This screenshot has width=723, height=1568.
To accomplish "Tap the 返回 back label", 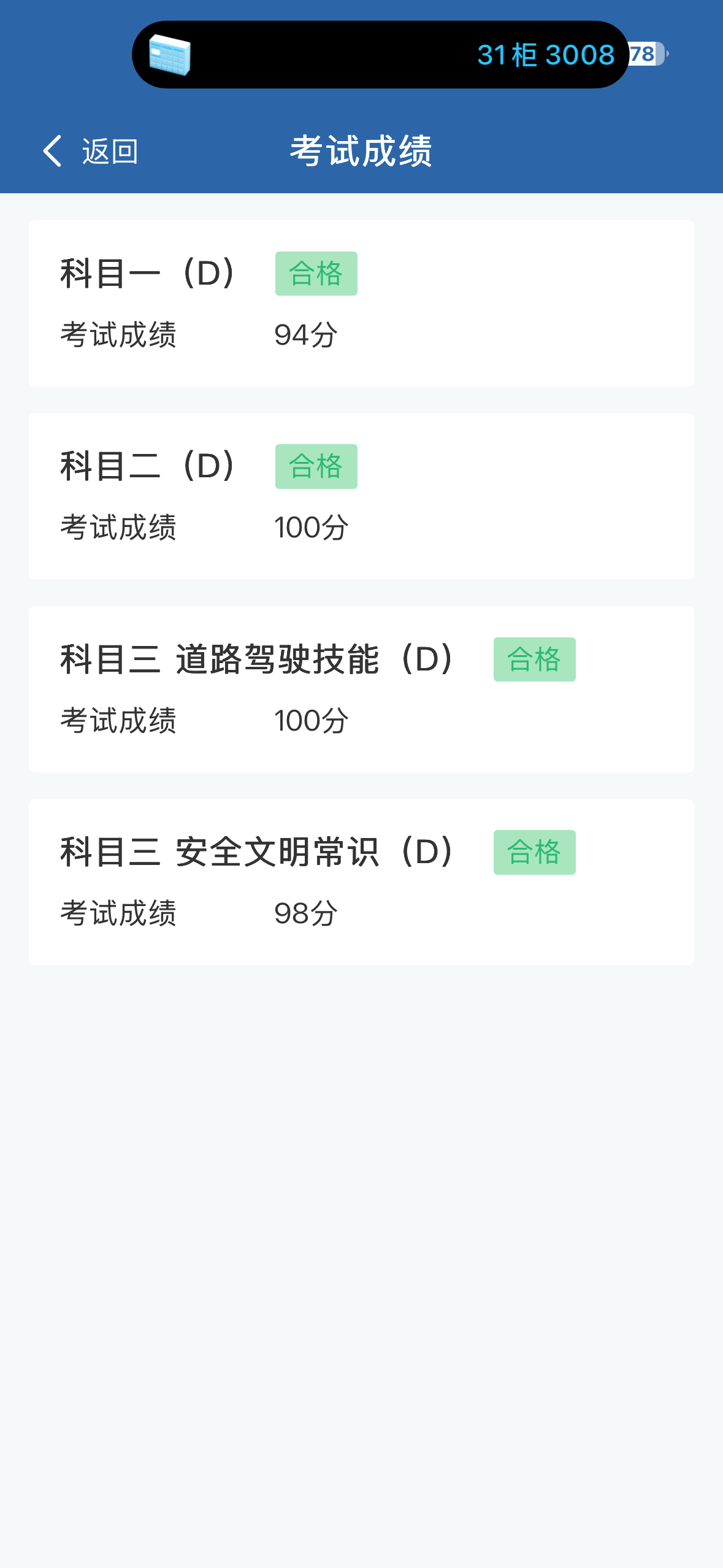I will tap(110, 151).
